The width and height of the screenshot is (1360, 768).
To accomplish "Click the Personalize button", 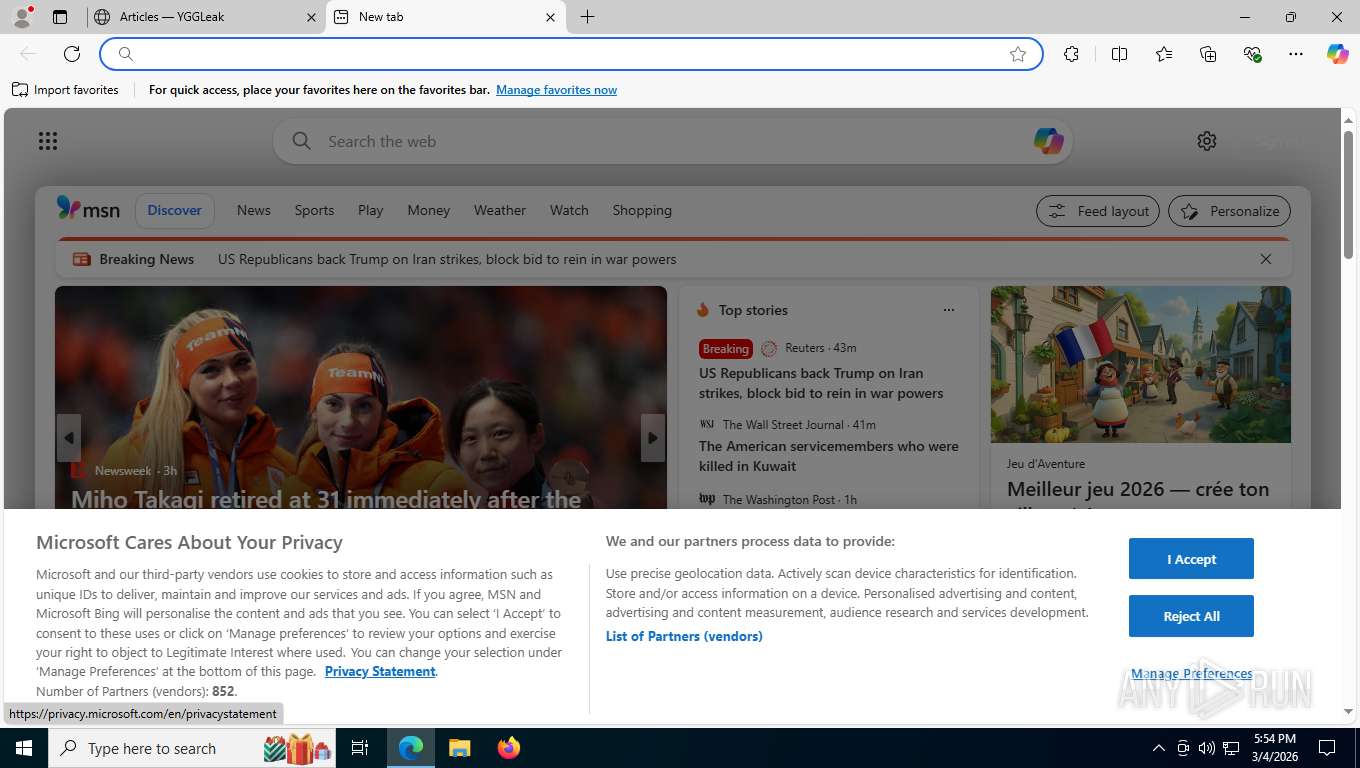I will (1229, 211).
